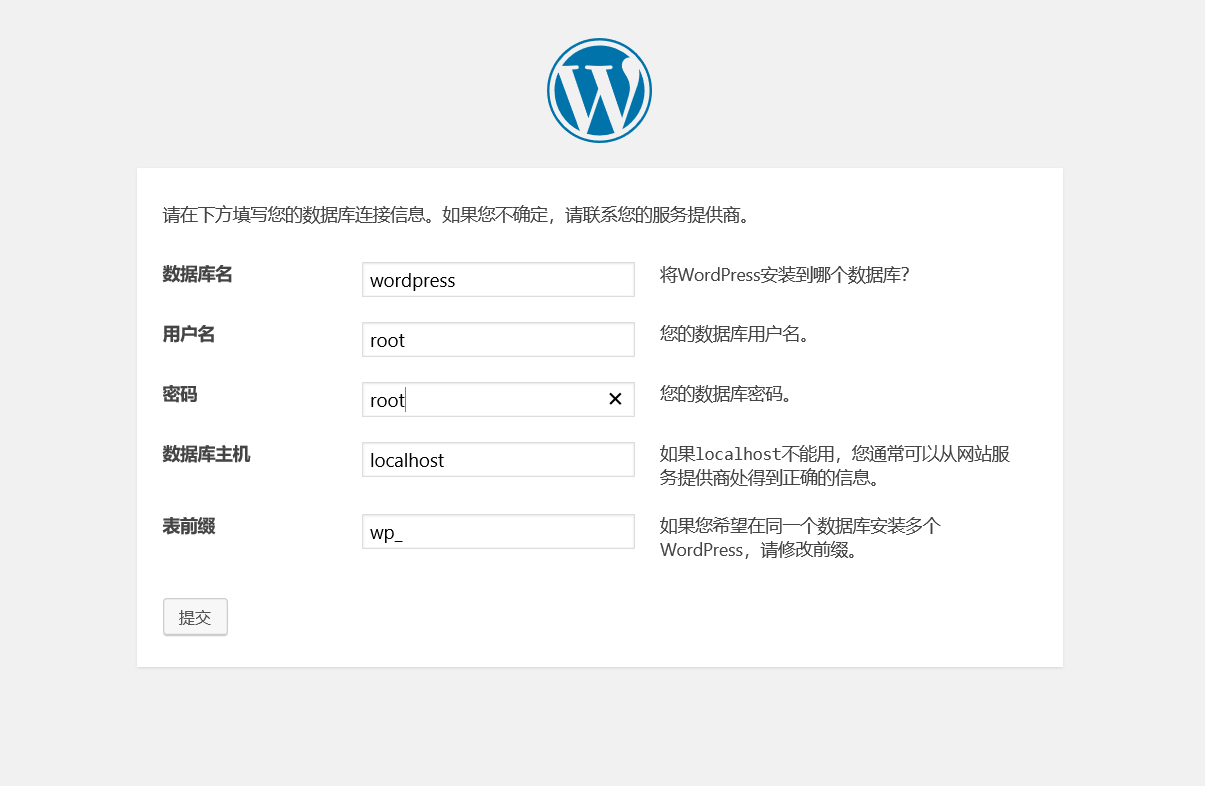This screenshot has width=1205, height=786.
Task: Click the 密码 label
Action: [x=180, y=394]
